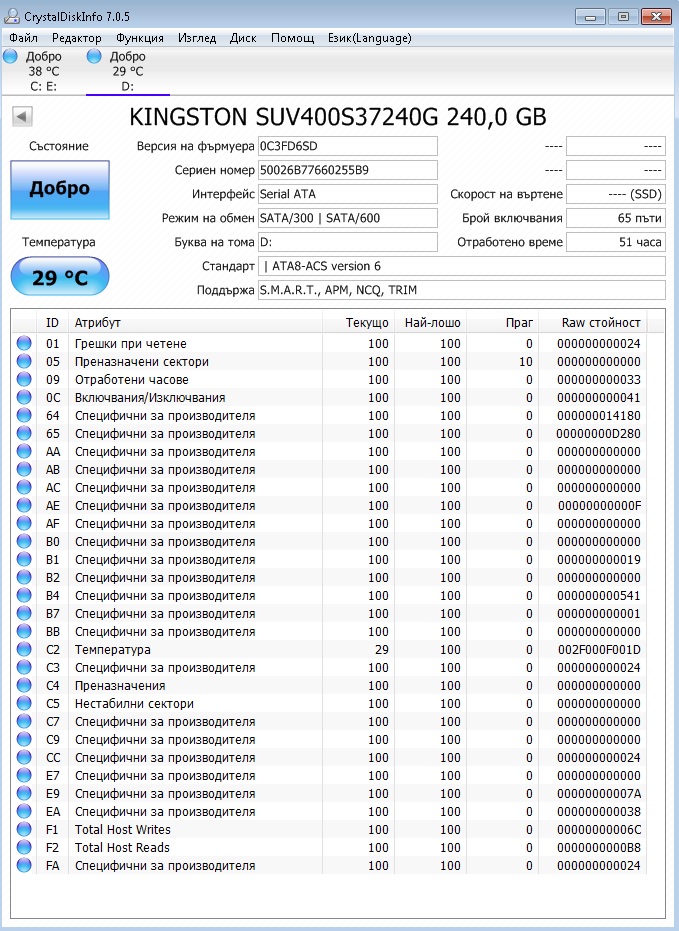This screenshot has width=679, height=931.
Task: Click the supported features field S.M.A.R.T., APM
Action: pos(462,290)
